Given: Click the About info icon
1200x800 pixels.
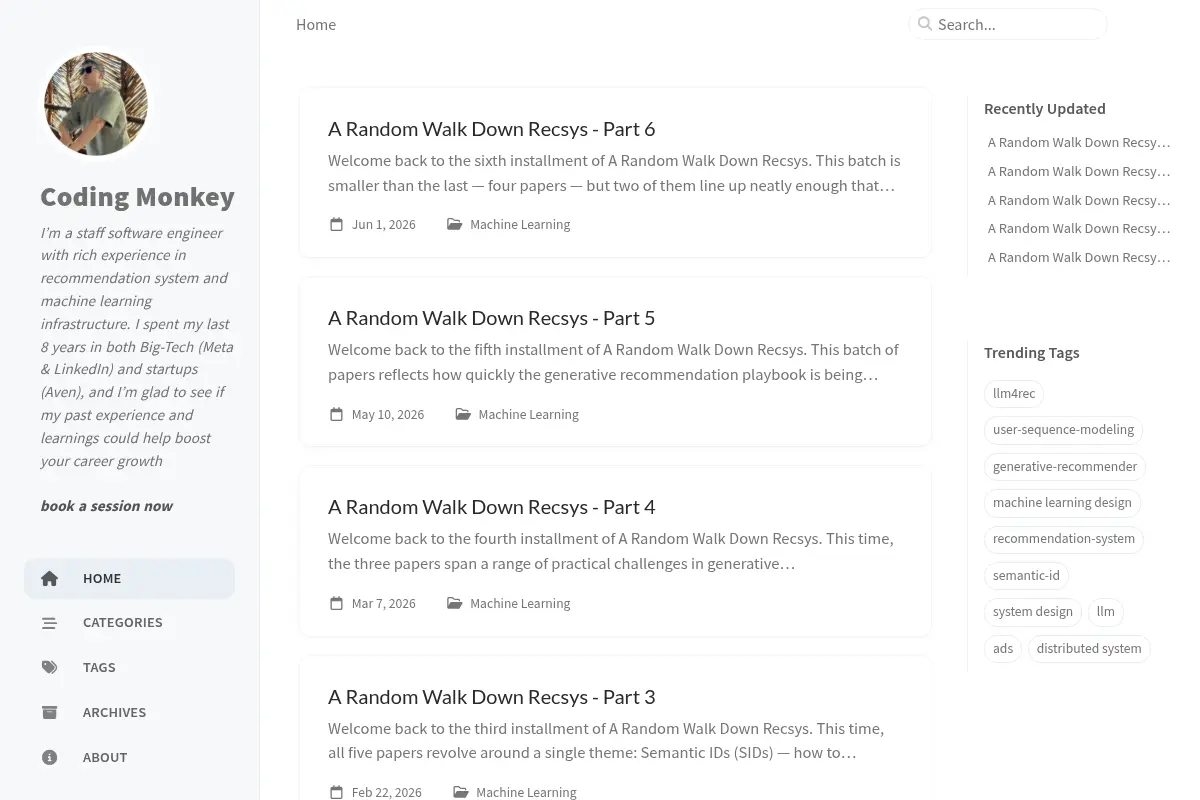Looking at the screenshot, I should tap(49, 757).
